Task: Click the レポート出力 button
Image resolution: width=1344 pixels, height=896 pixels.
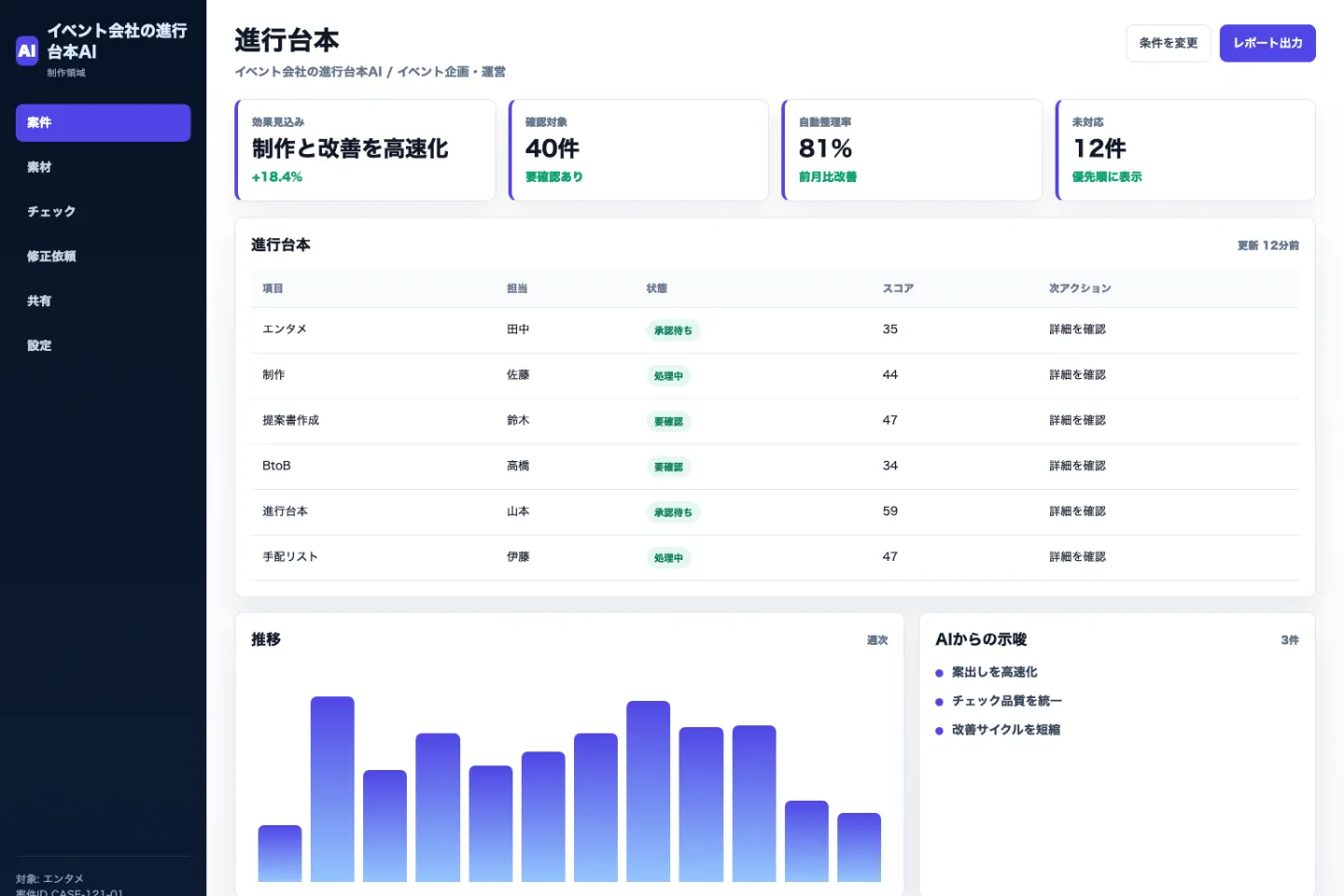Action: click(1267, 43)
